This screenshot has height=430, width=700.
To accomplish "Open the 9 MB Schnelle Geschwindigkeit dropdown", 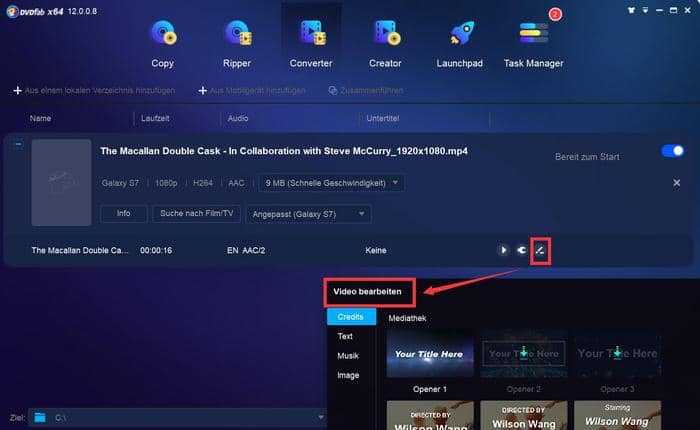I will click(x=331, y=183).
